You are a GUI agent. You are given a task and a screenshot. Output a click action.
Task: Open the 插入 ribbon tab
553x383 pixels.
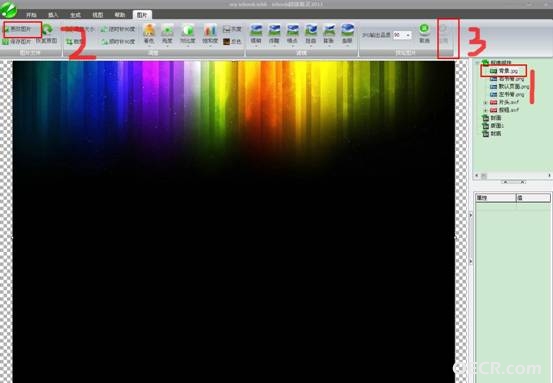pos(53,15)
